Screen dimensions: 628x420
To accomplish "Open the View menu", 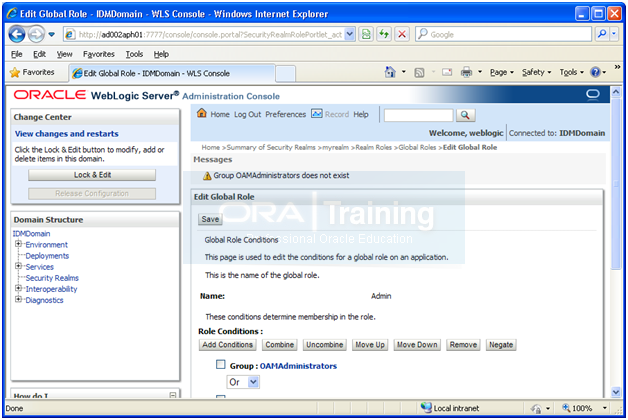I will coord(64,54).
